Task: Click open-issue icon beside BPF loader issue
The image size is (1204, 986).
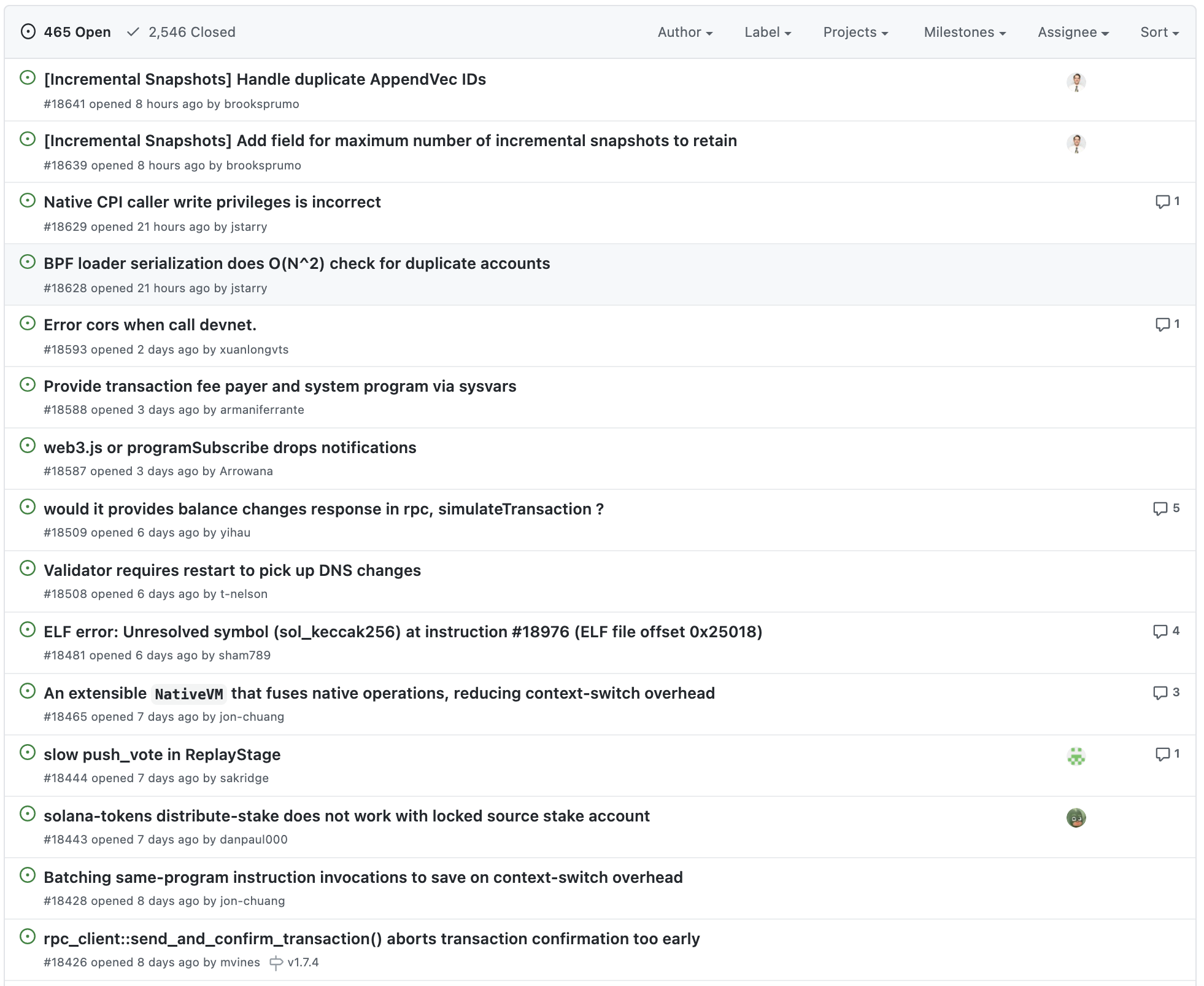Action: (x=28, y=262)
